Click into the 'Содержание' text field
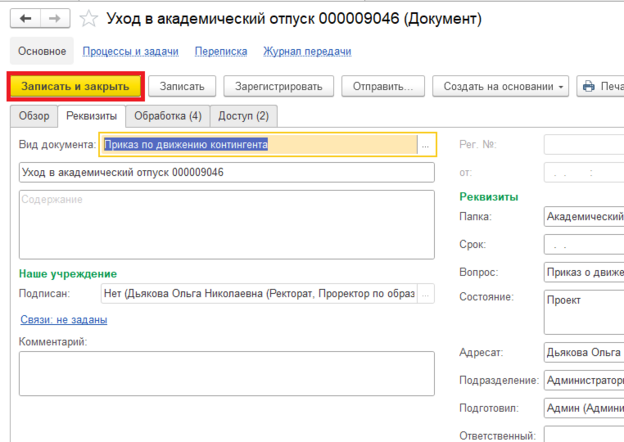624x442 pixels. (x=227, y=226)
